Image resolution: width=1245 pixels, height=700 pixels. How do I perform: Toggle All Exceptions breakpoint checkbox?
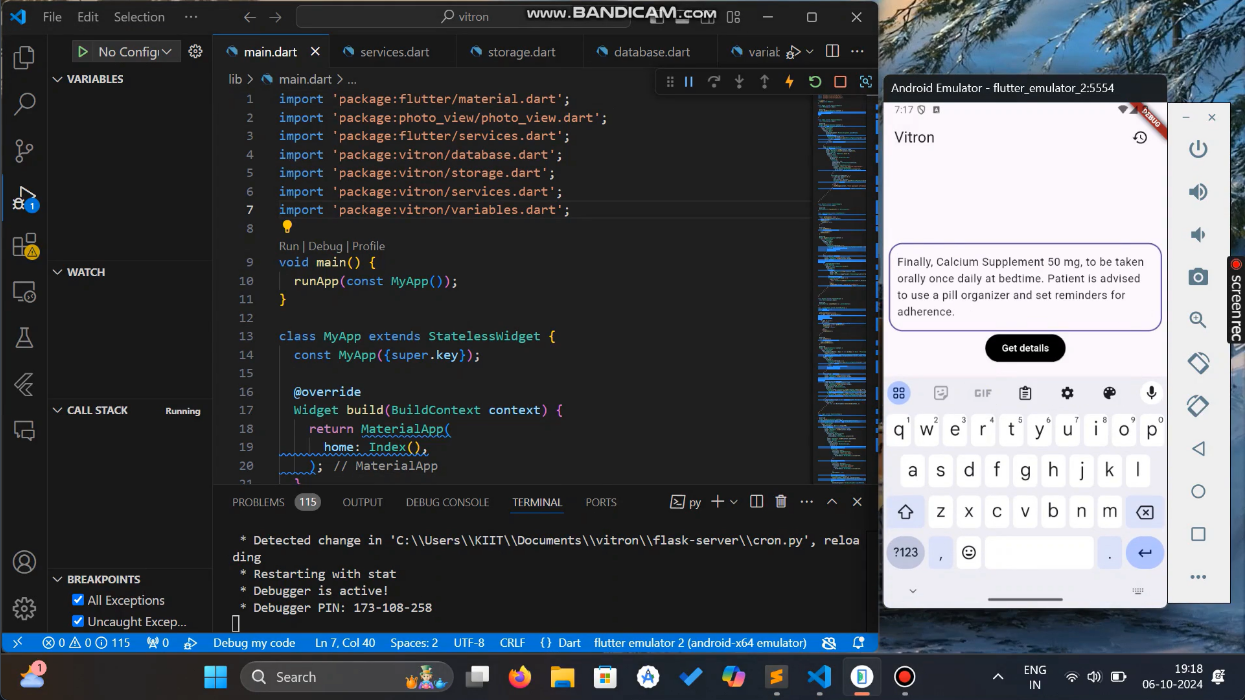(78, 600)
